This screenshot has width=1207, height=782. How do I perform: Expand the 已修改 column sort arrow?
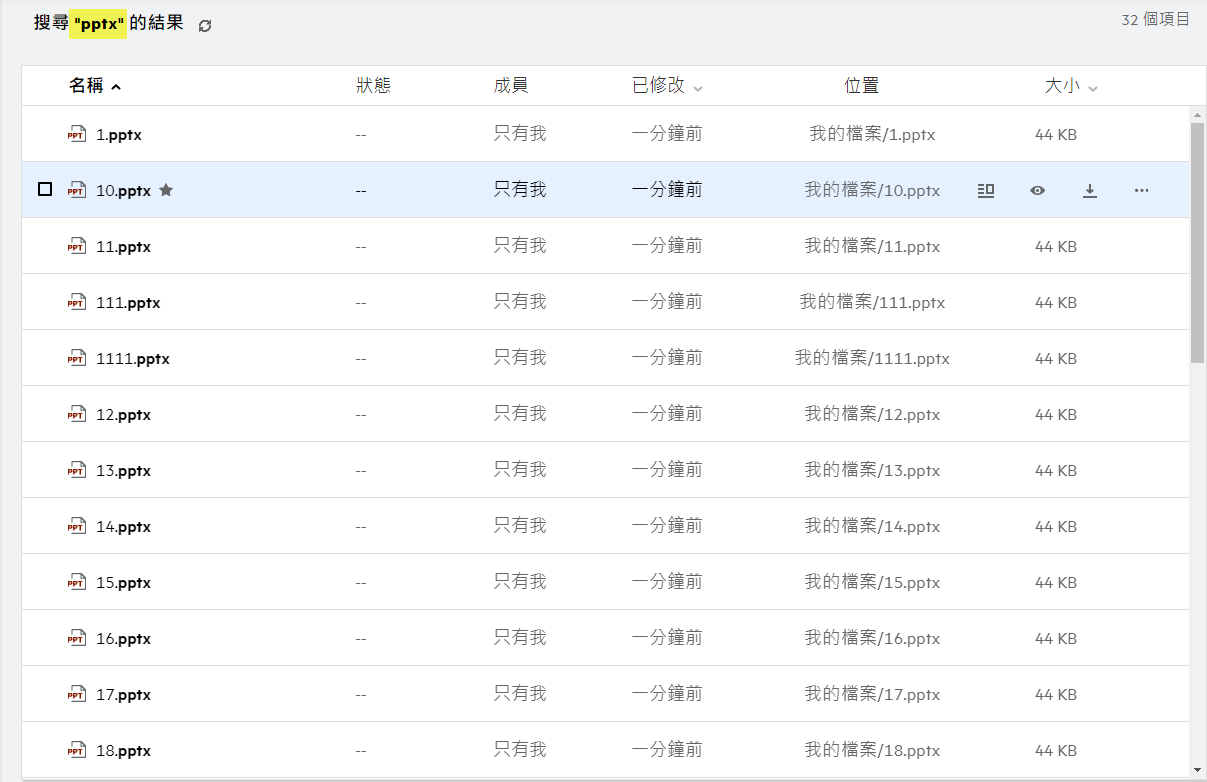[x=698, y=88]
